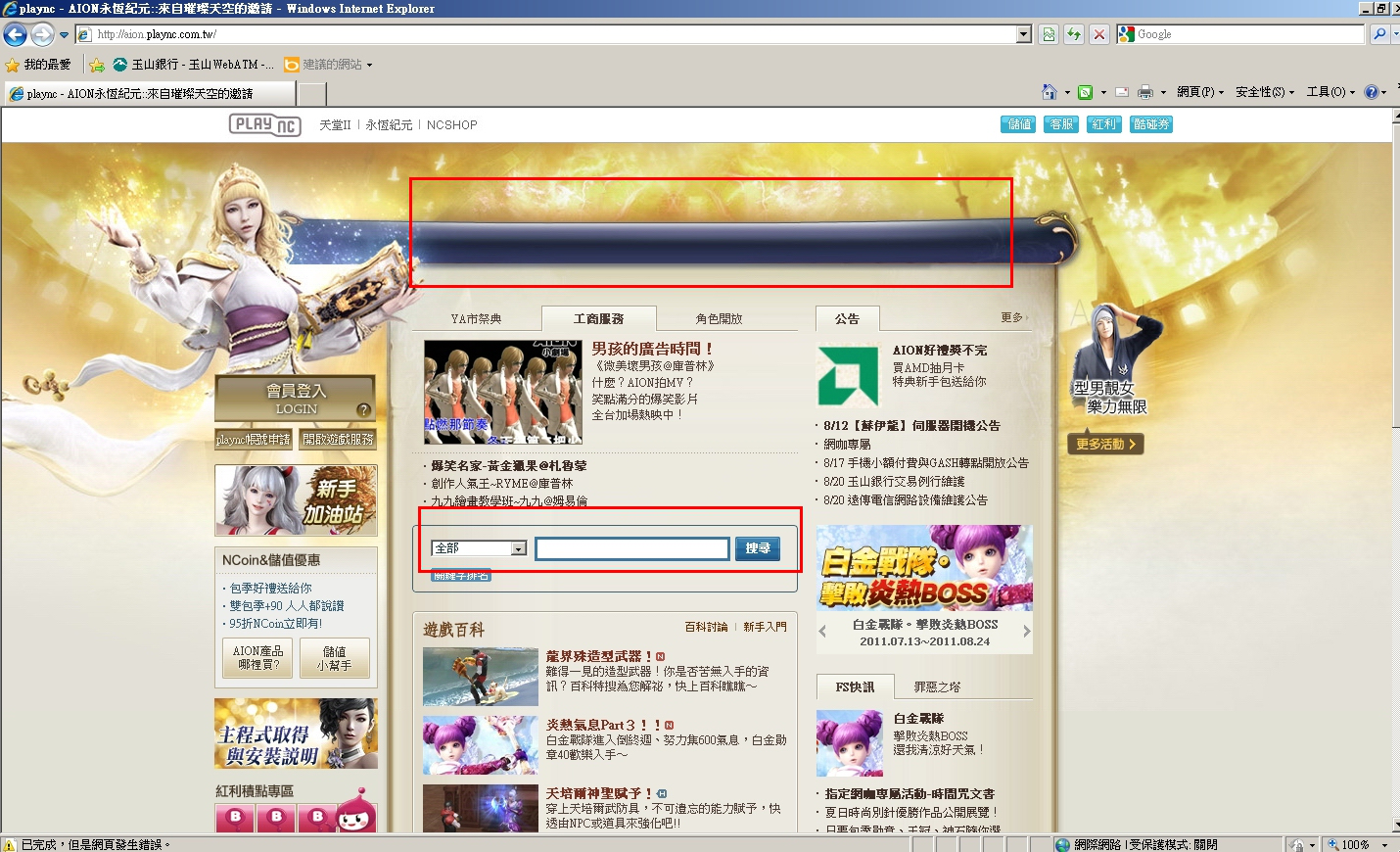This screenshot has height=852, width=1400.
Task: Click the page scrollbar down arrow
Action: 1395,825
